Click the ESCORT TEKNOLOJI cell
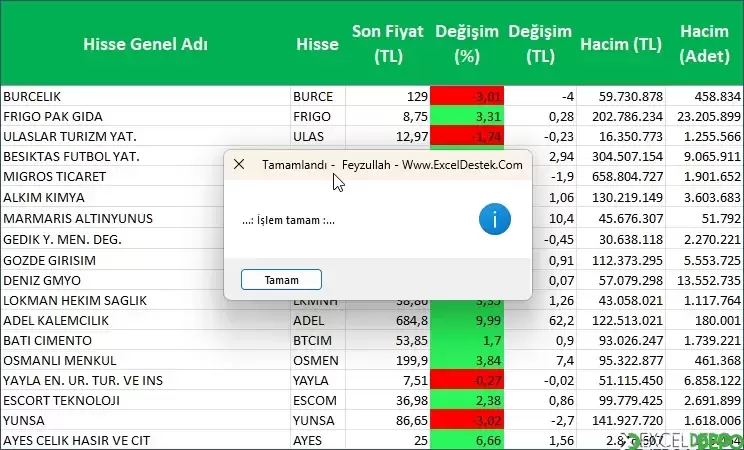The height and width of the screenshot is (450, 744). (x=145, y=400)
